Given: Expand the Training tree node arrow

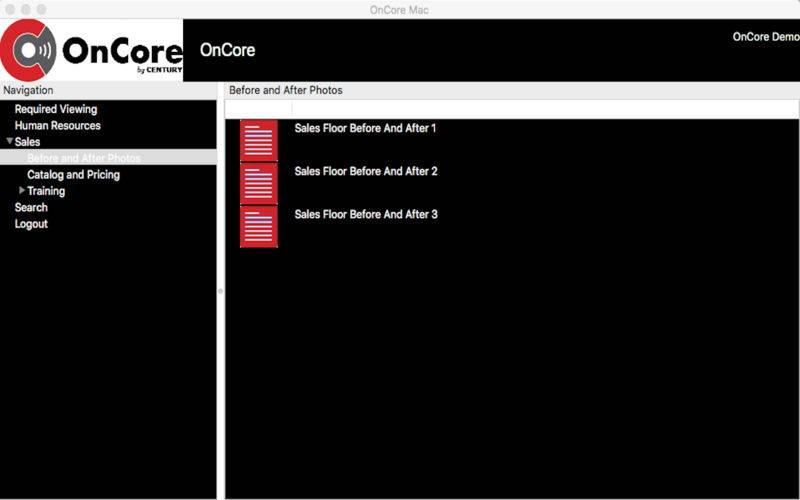Looking at the screenshot, I should click(x=22, y=190).
